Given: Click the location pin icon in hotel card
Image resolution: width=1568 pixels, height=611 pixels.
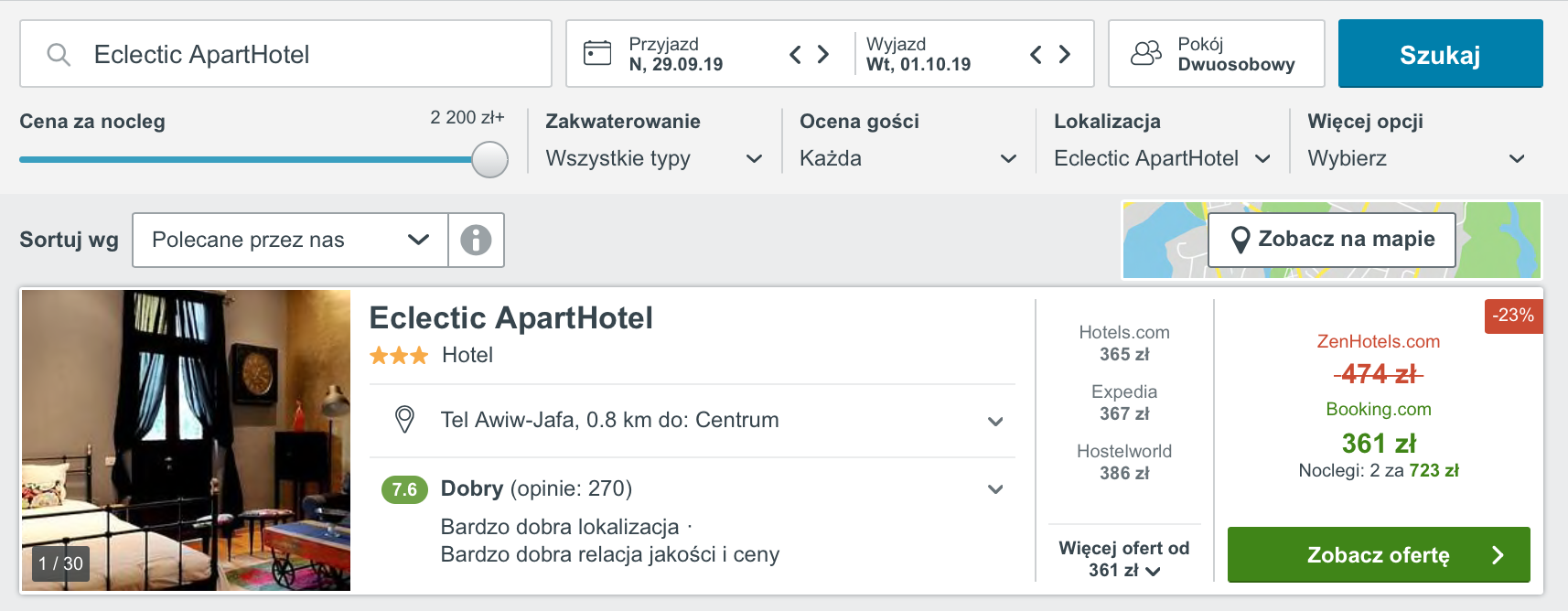Looking at the screenshot, I should pos(404,420).
